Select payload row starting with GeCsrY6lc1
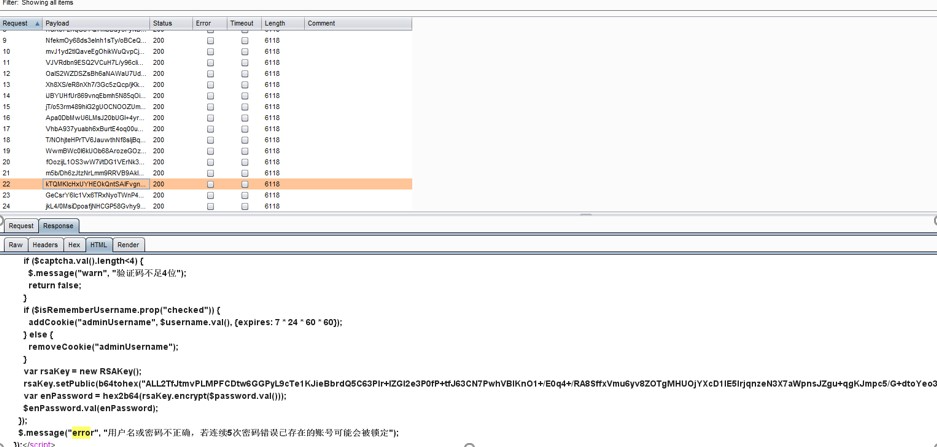This screenshot has width=937, height=447. click(x=96, y=195)
